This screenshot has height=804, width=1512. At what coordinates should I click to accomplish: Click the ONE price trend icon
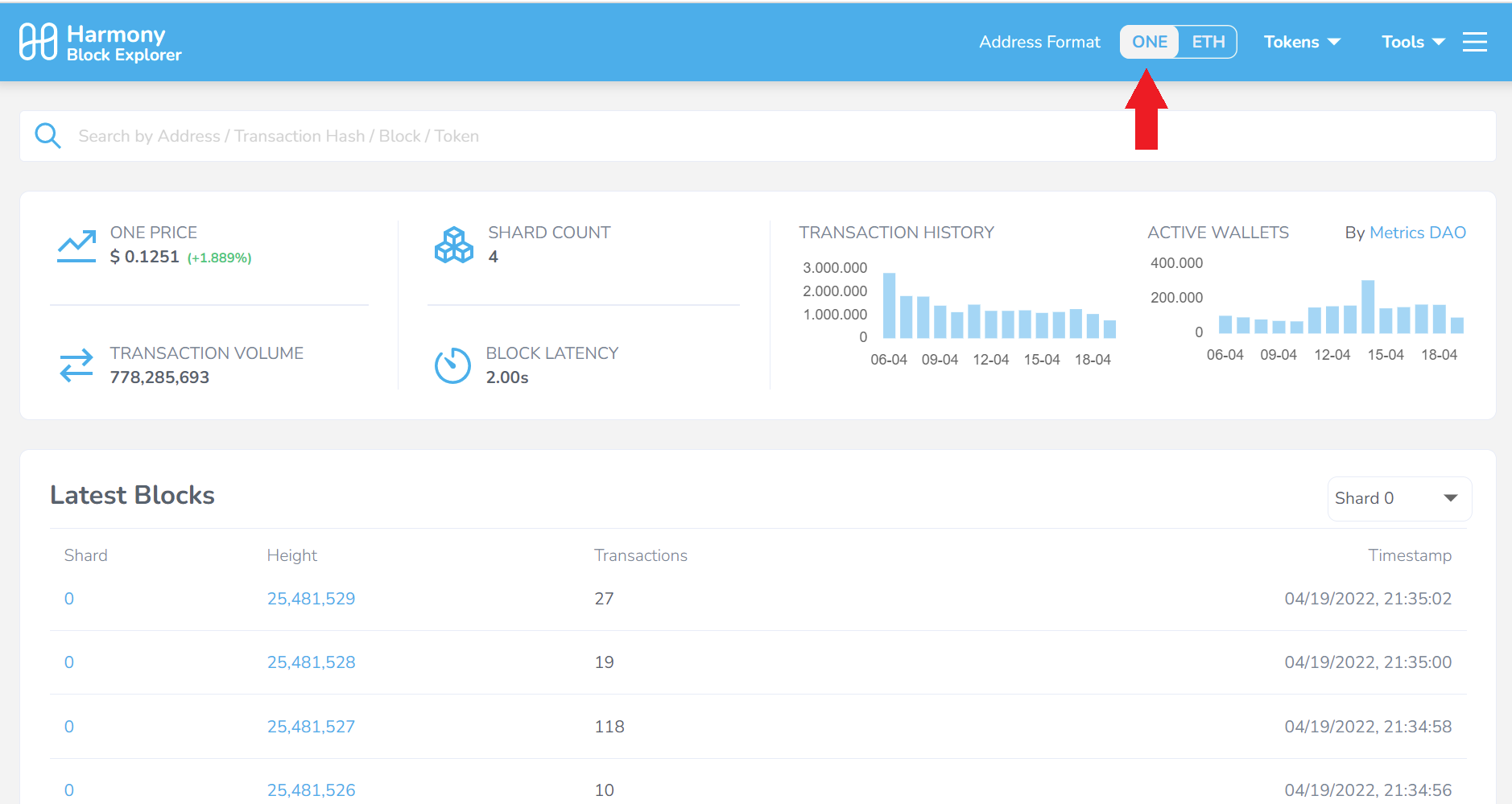pos(76,245)
